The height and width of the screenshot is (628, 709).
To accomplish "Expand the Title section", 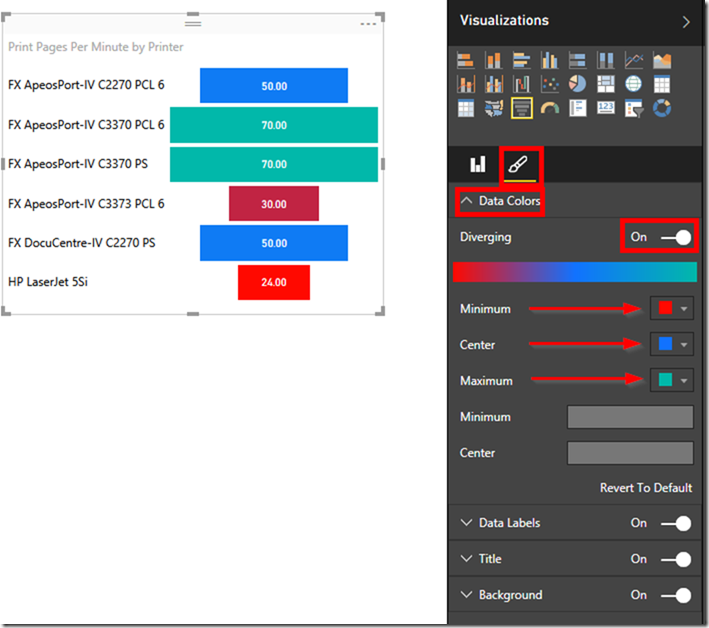I will [x=466, y=558].
